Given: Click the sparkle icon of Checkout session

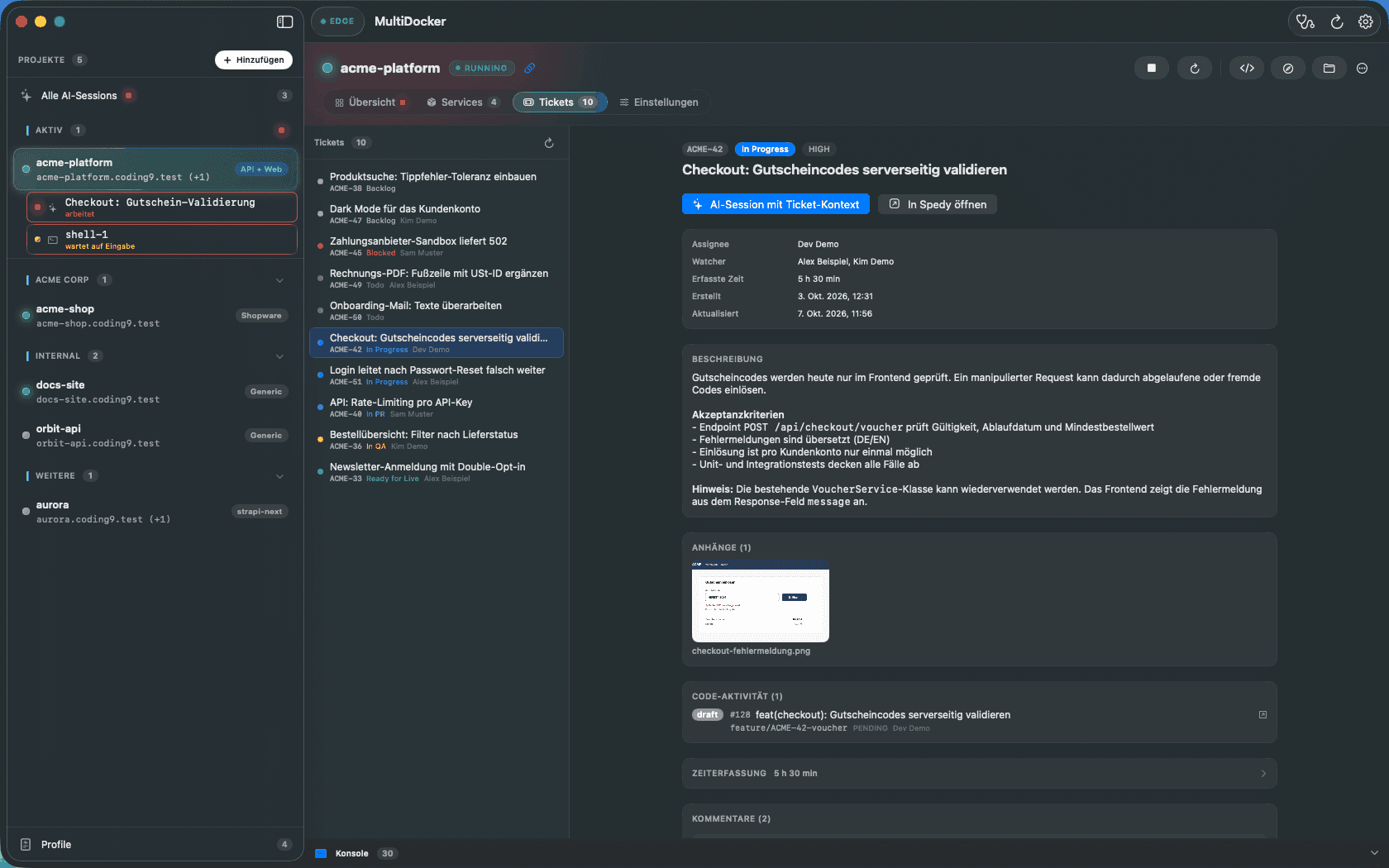Looking at the screenshot, I should pos(52,207).
